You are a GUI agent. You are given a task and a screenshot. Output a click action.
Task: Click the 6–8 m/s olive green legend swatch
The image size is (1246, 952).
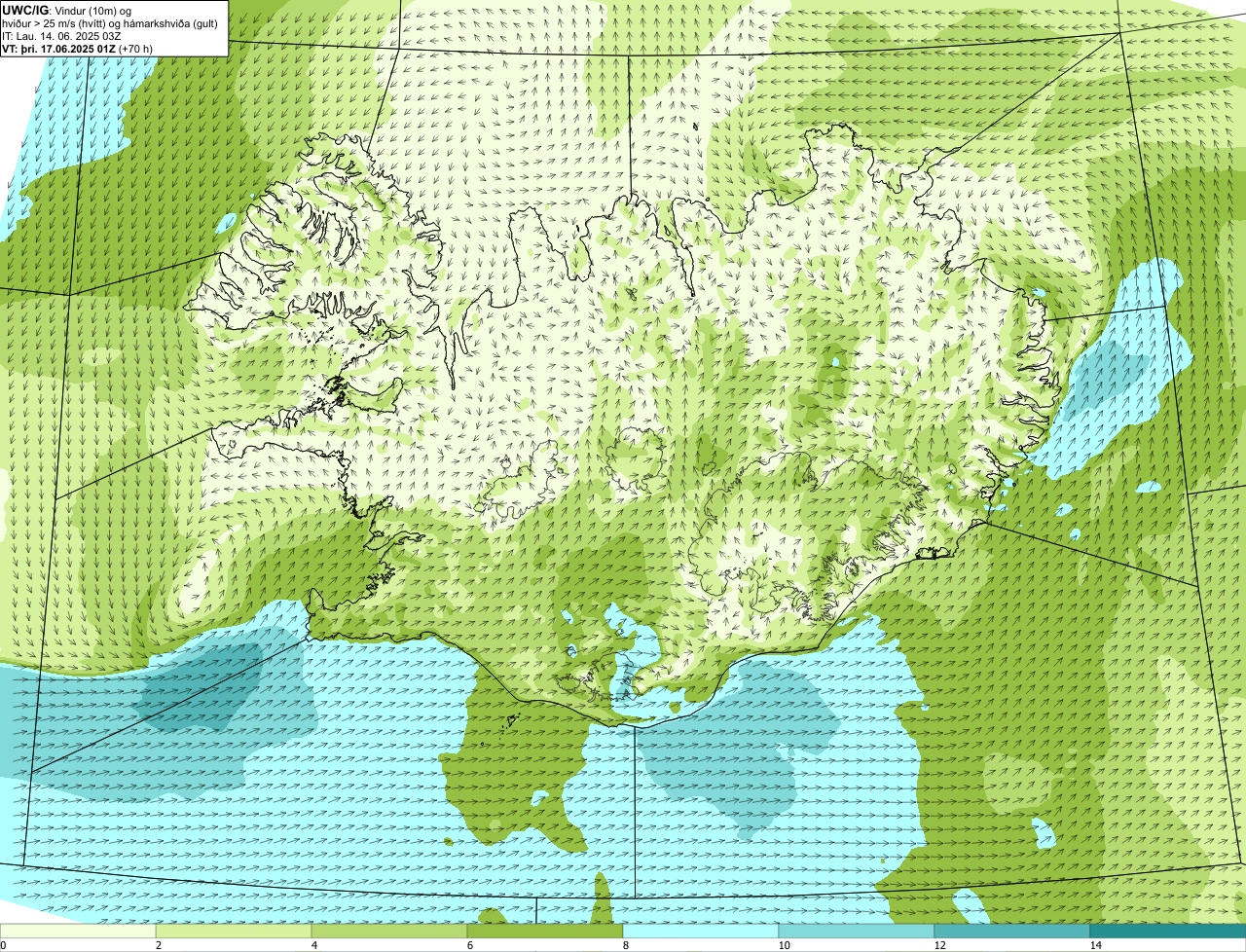click(545, 932)
